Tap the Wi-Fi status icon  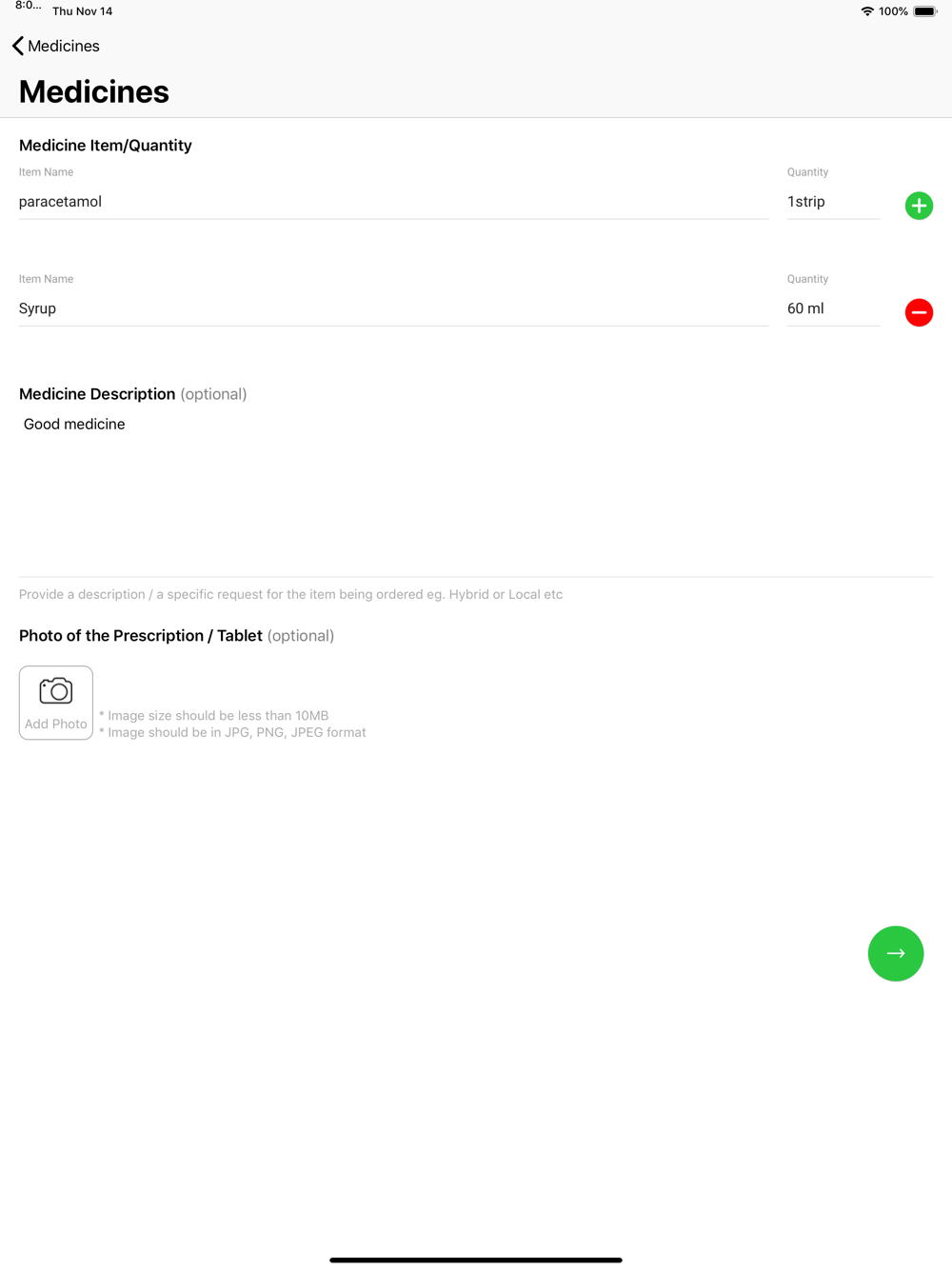867,11
